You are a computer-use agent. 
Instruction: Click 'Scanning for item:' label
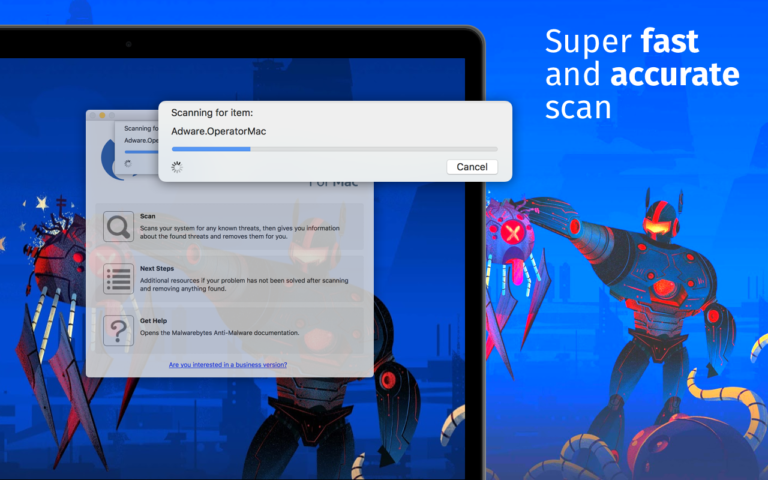click(x=212, y=113)
